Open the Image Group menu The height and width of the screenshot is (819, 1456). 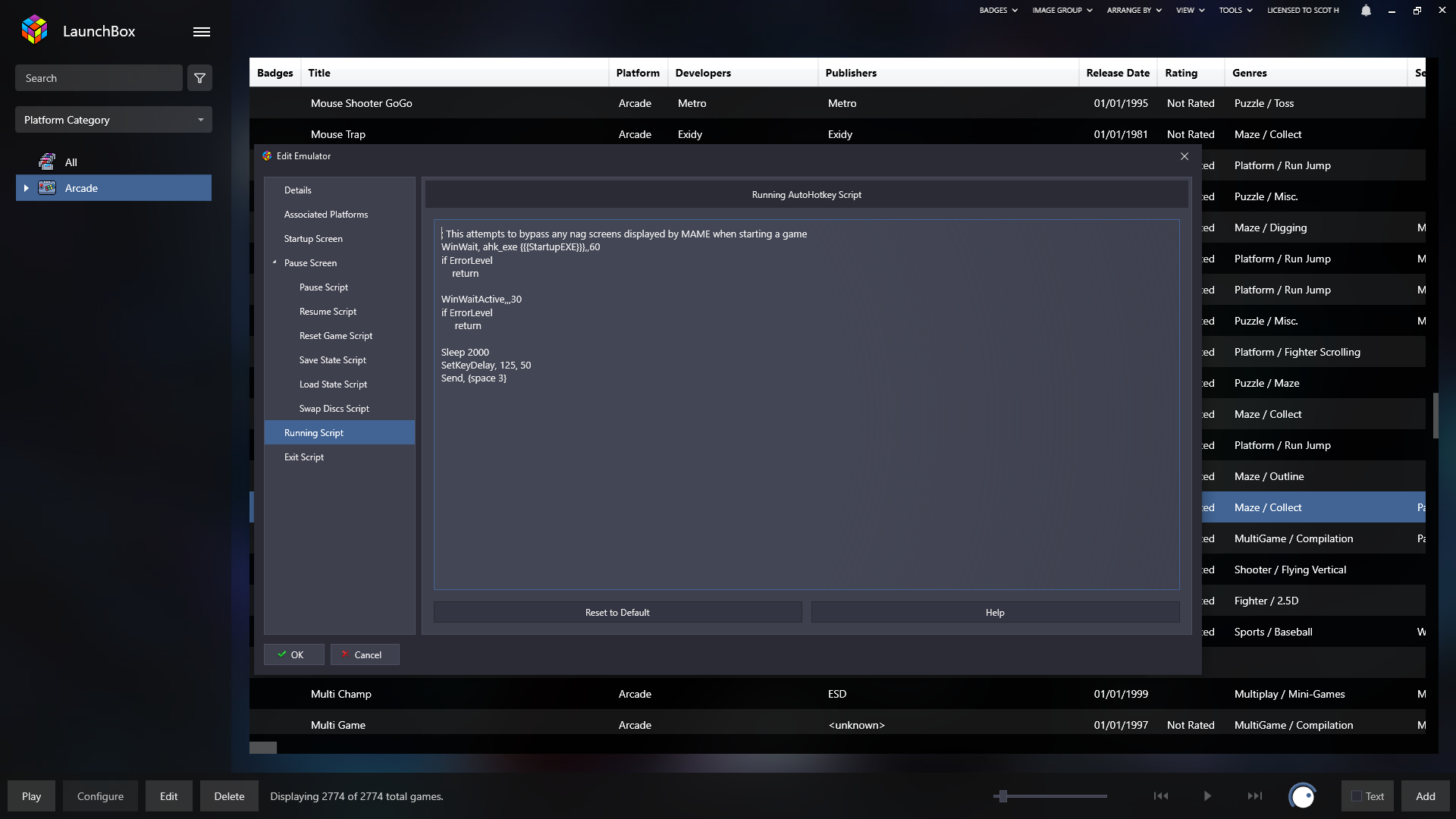(x=1062, y=11)
